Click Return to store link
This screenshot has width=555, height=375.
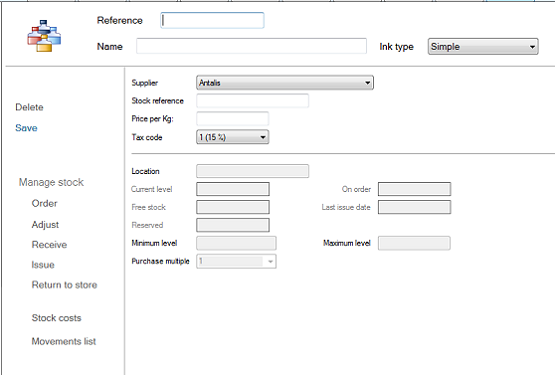click(x=64, y=285)
